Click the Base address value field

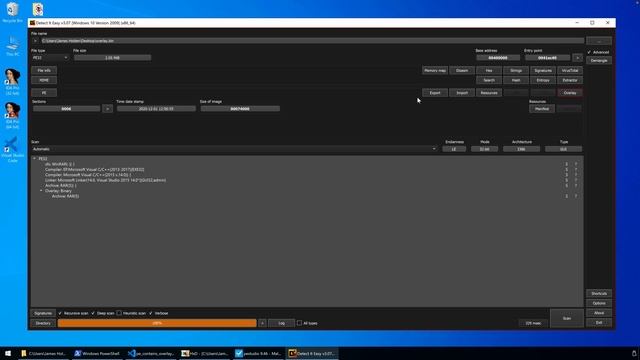498,58
